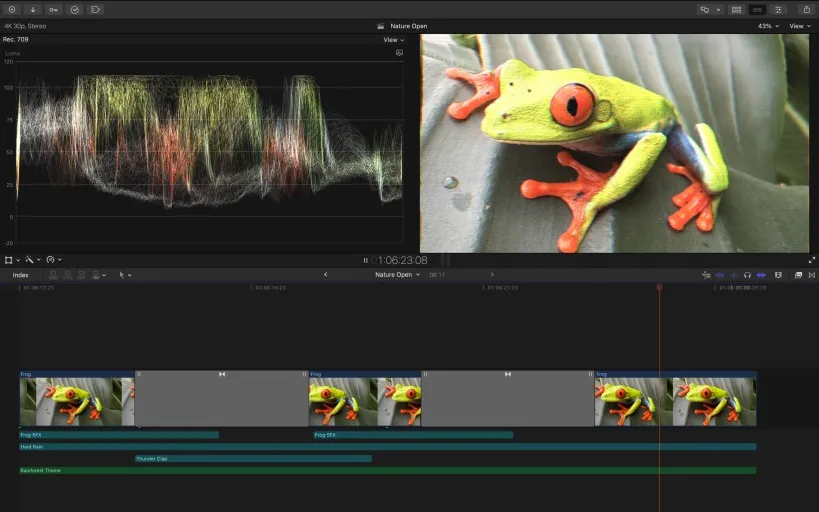Click append clip edit icon
819x512 pixels.
pyautogui.click(x=81, y=275)
